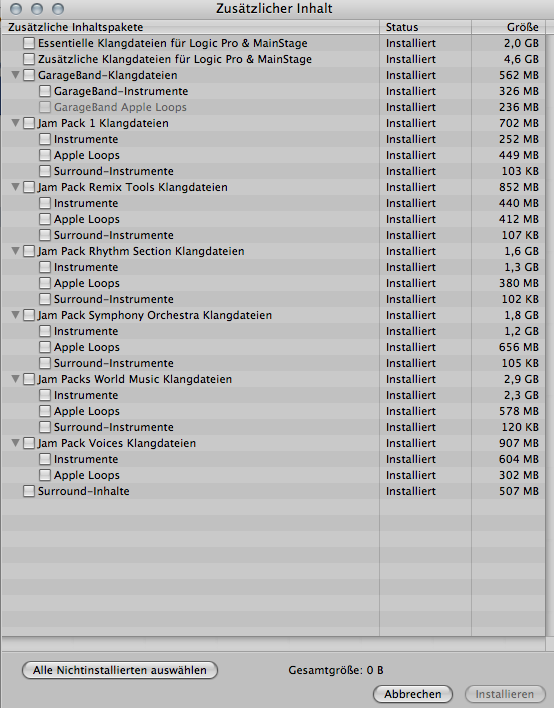Collapse Jam Pack Rhythm Section disclosure triangle
Image resolution: width=554 pixels, height=708 pixels.
(15, 251)
